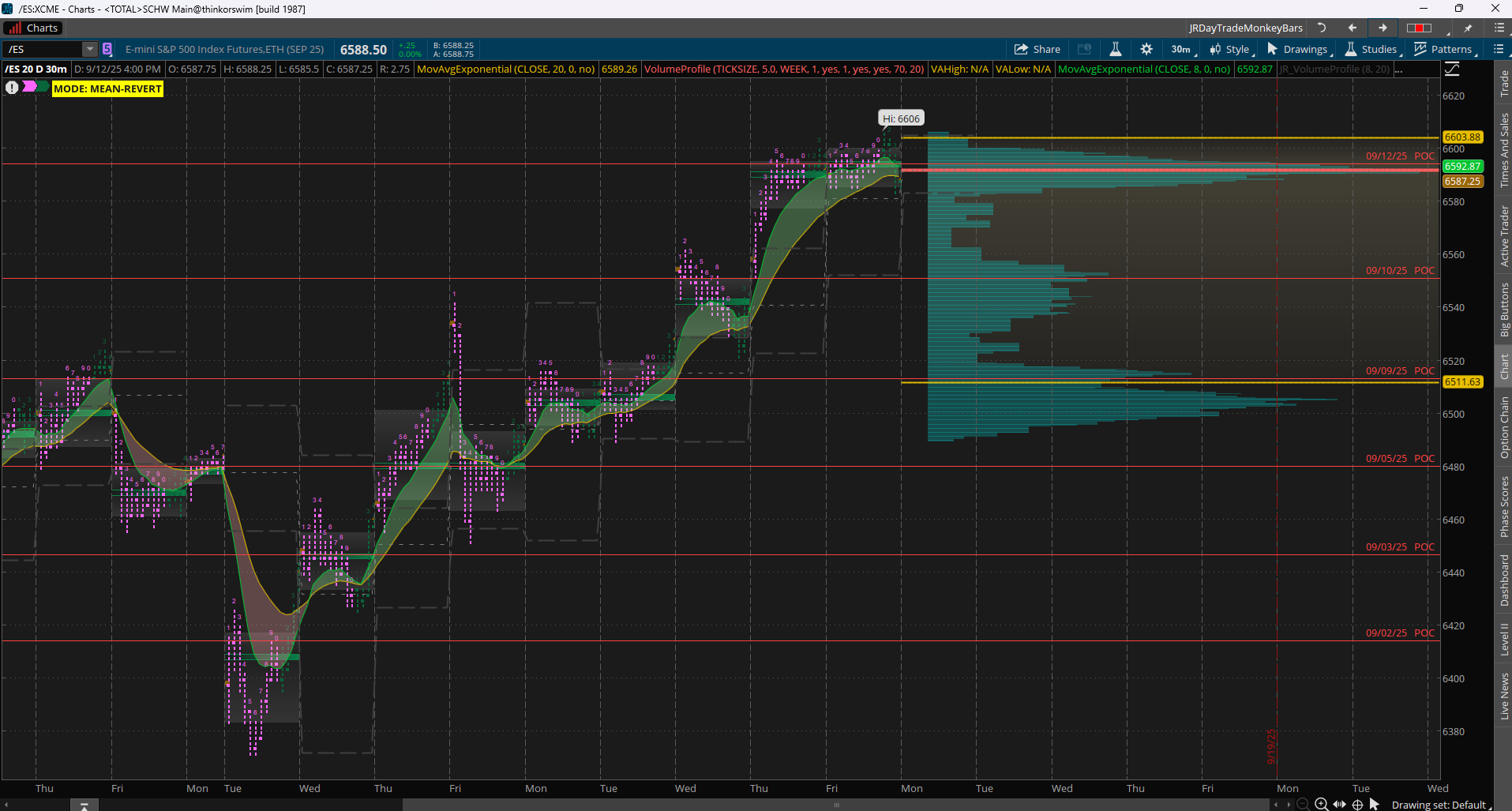
Task: Open the Dashboard sidebar tab
Action: click(1503, 580)
